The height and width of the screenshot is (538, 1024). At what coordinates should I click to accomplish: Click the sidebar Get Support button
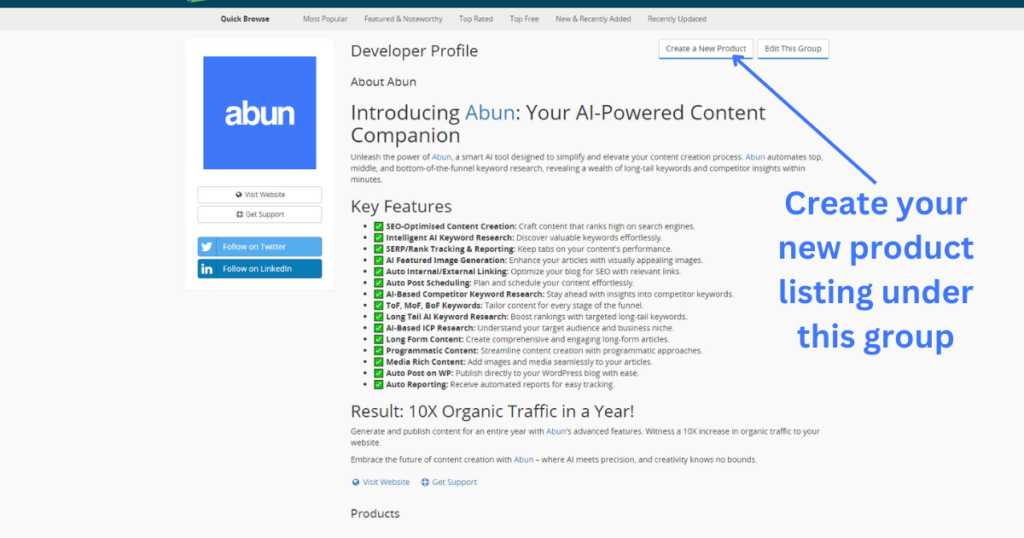tap(259, 214)
